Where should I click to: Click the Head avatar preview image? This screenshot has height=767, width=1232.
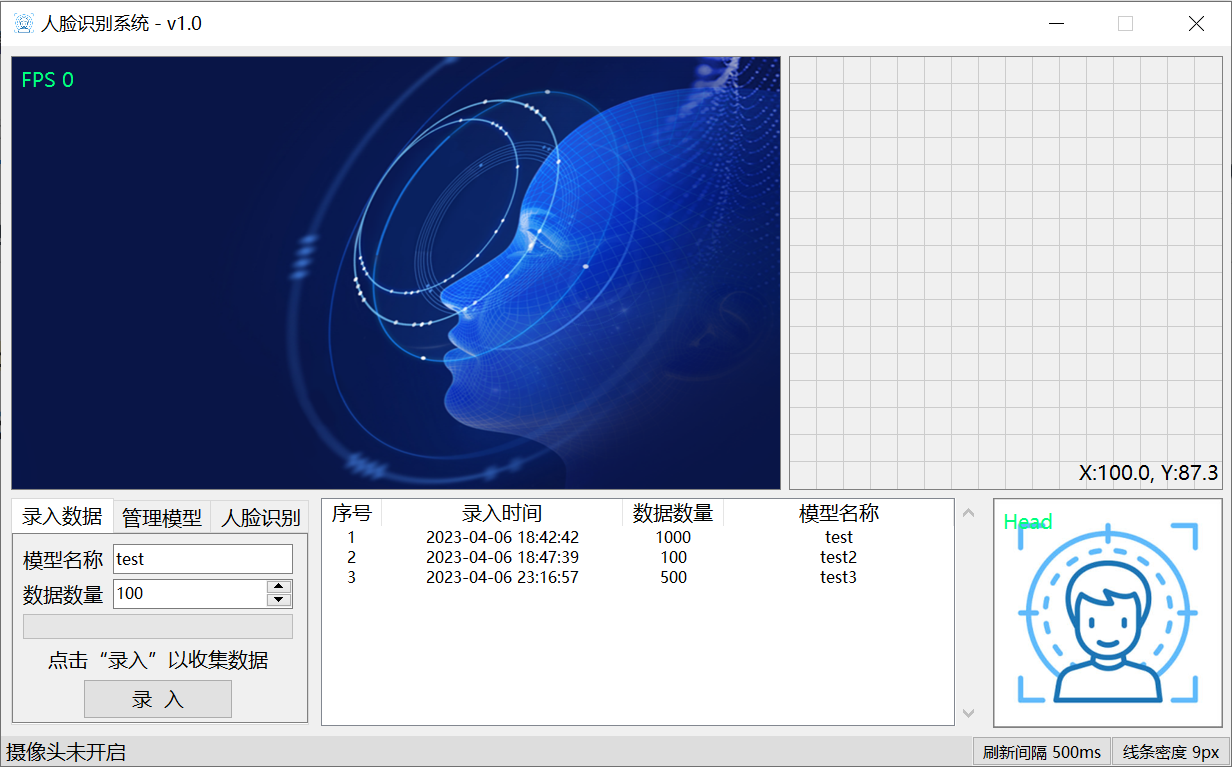click(1106, 612)
